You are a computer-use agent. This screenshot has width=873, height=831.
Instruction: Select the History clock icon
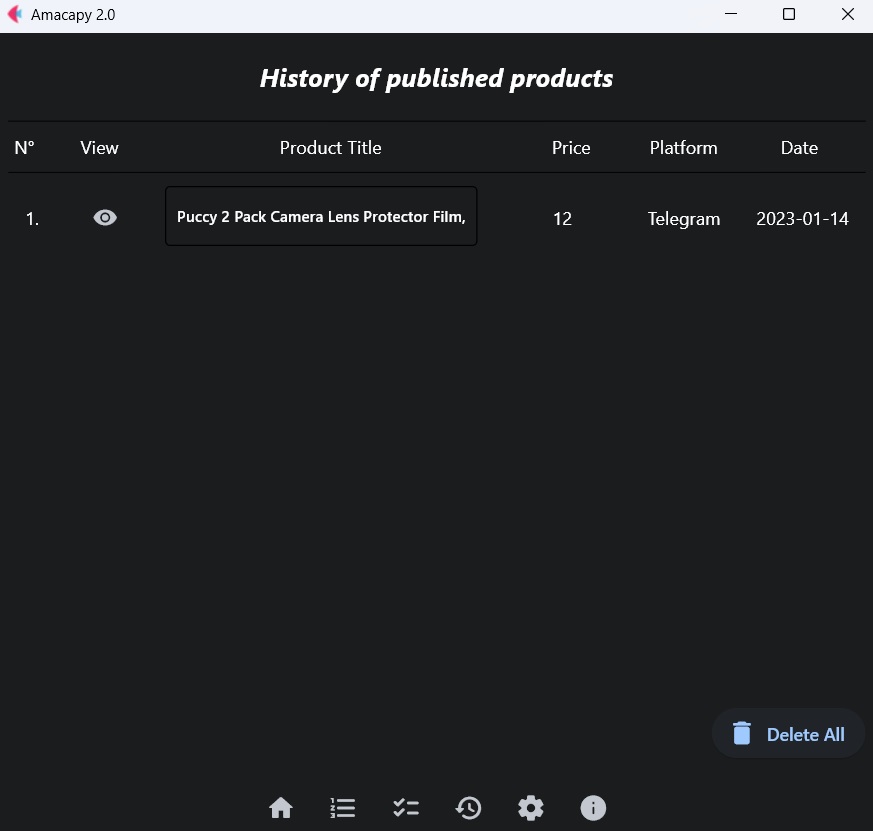pyautogui.click(x=468, y=808)
